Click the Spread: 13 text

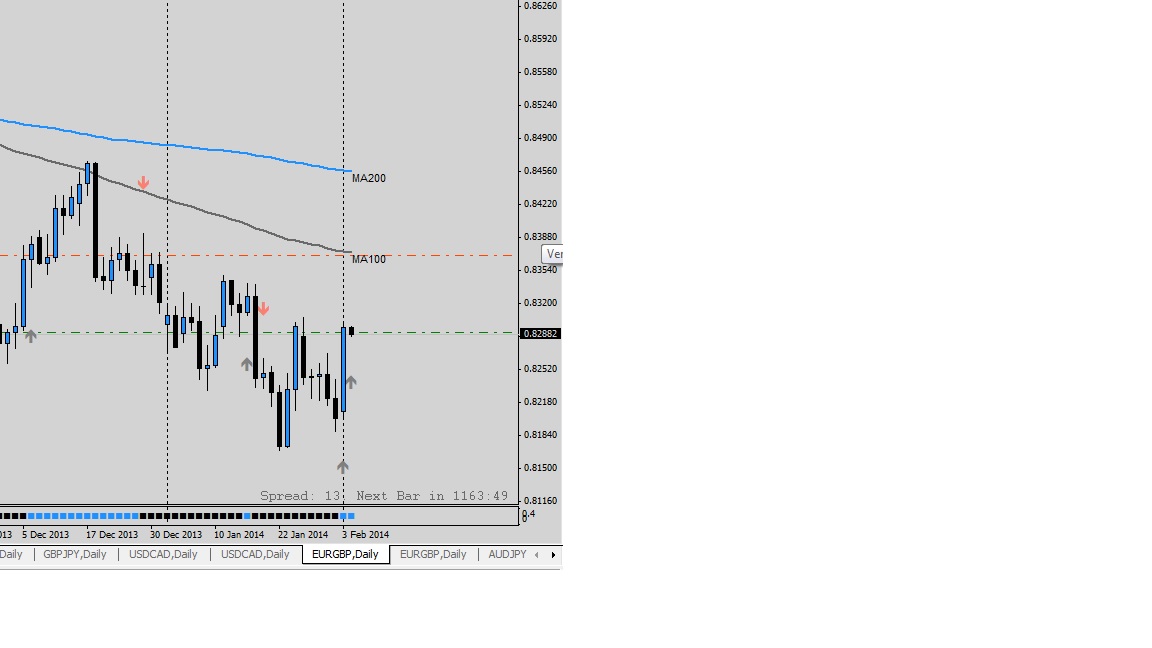click(x=300, y=496)
